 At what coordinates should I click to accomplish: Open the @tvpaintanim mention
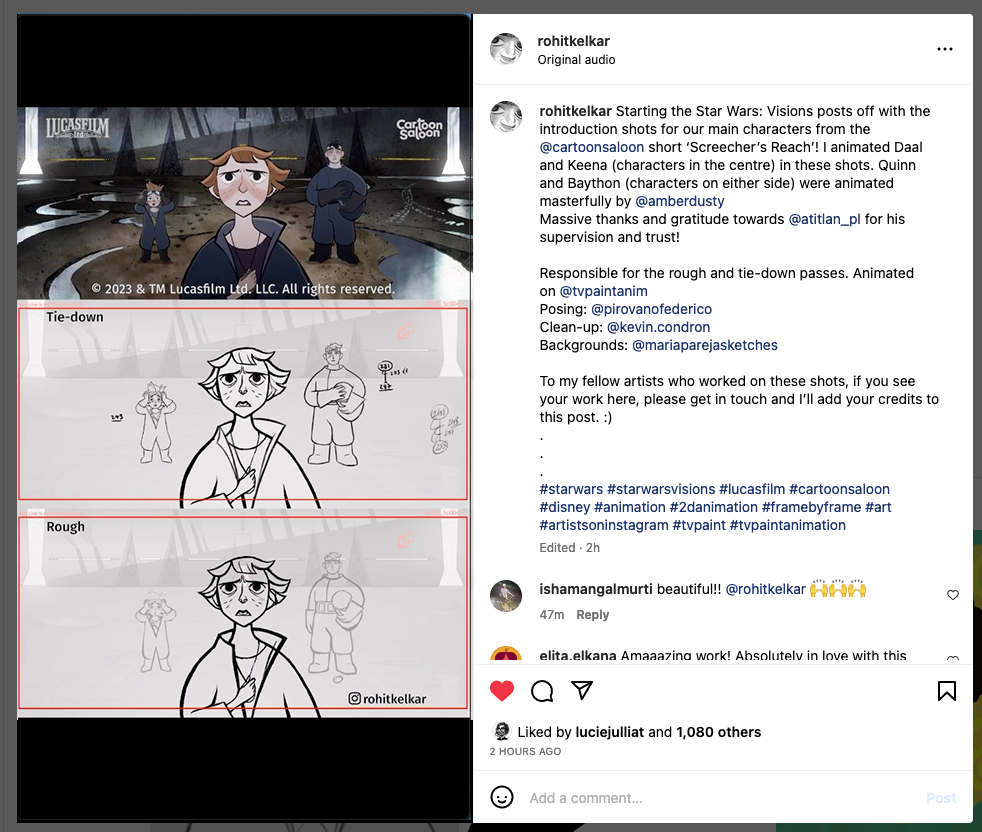[x=603, y=291]
